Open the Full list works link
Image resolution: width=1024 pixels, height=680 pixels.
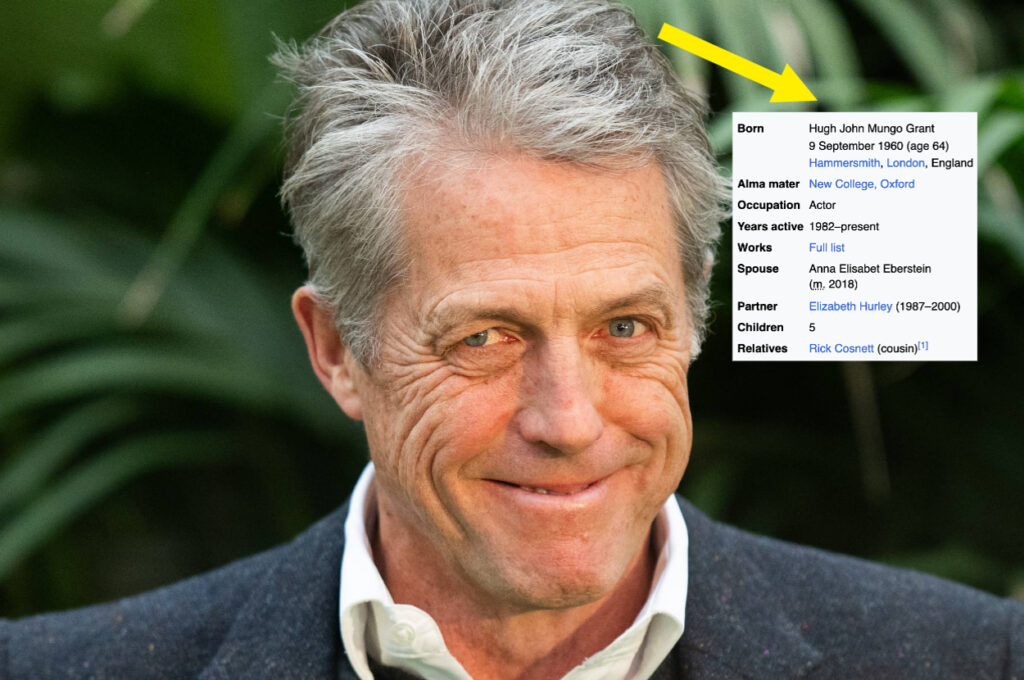[x=826, y=247]
